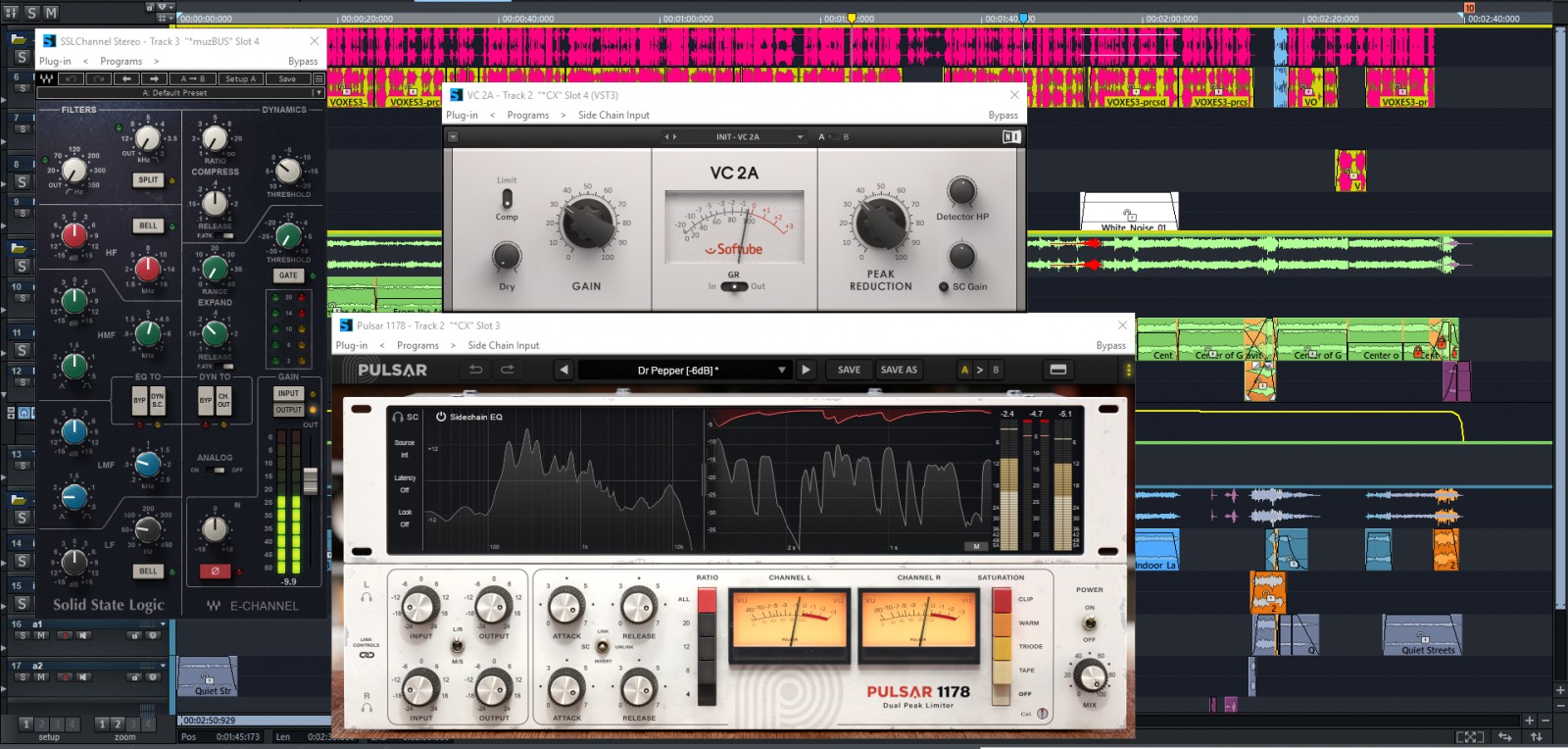Go to previous Pulsar preset
The image size is (1568, 749).
[563, 370]
